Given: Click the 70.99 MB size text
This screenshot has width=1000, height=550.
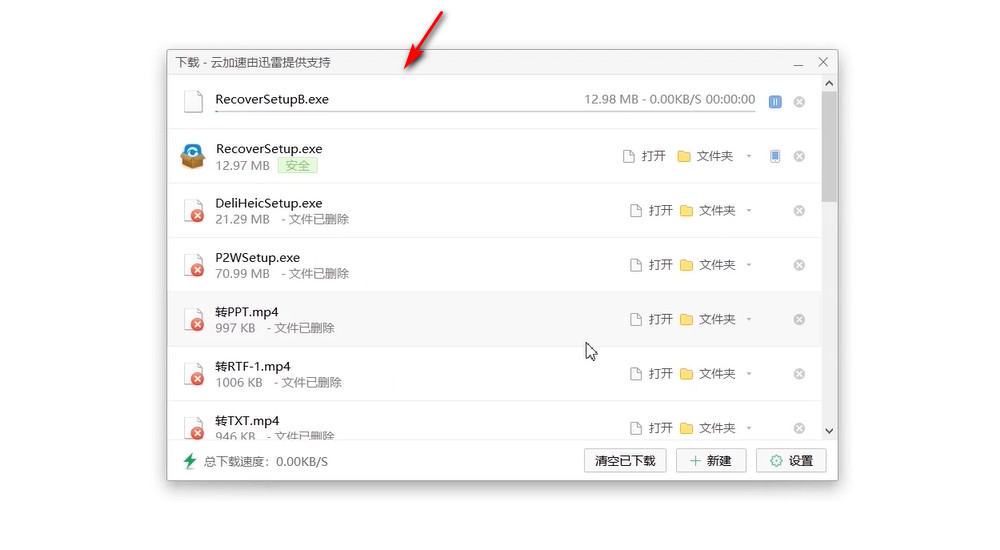Looking at the screenshot, I should click(x=242, y=274).
